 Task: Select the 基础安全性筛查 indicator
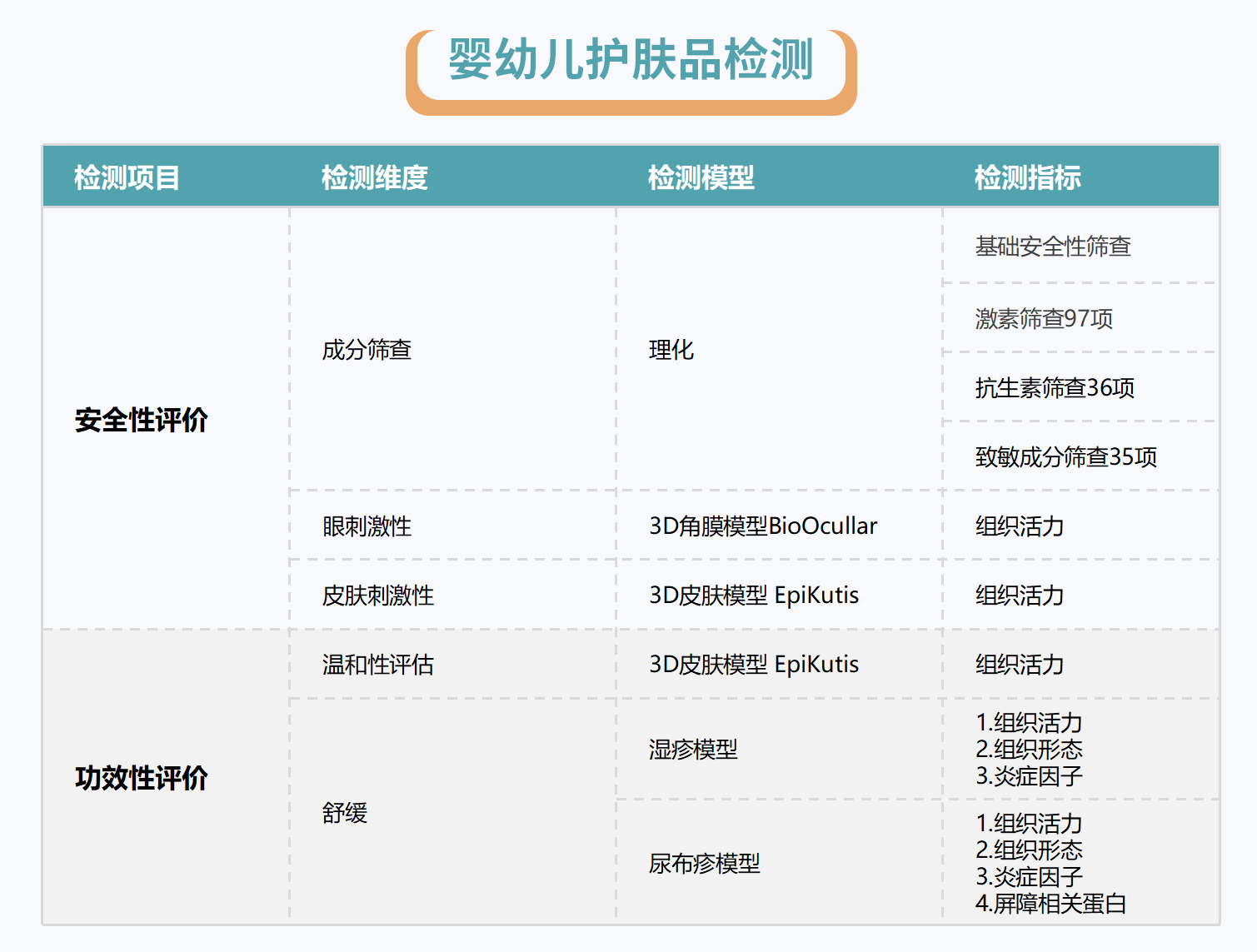(x=1052, y=247)
